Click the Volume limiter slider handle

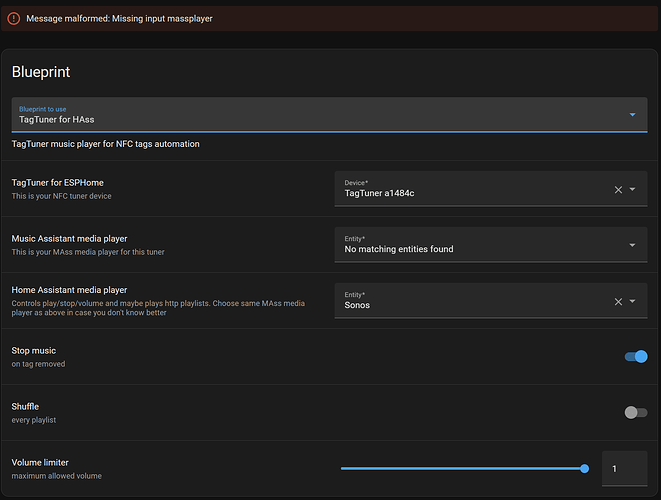[x=584, y=468]
